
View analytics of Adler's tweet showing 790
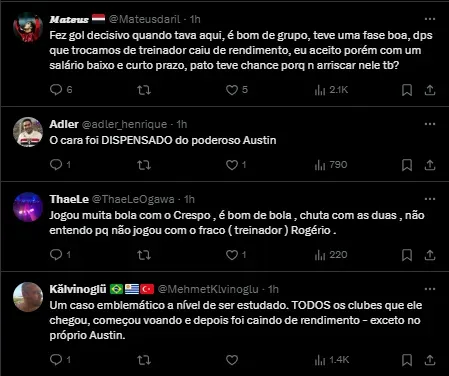tap(331, 165)
